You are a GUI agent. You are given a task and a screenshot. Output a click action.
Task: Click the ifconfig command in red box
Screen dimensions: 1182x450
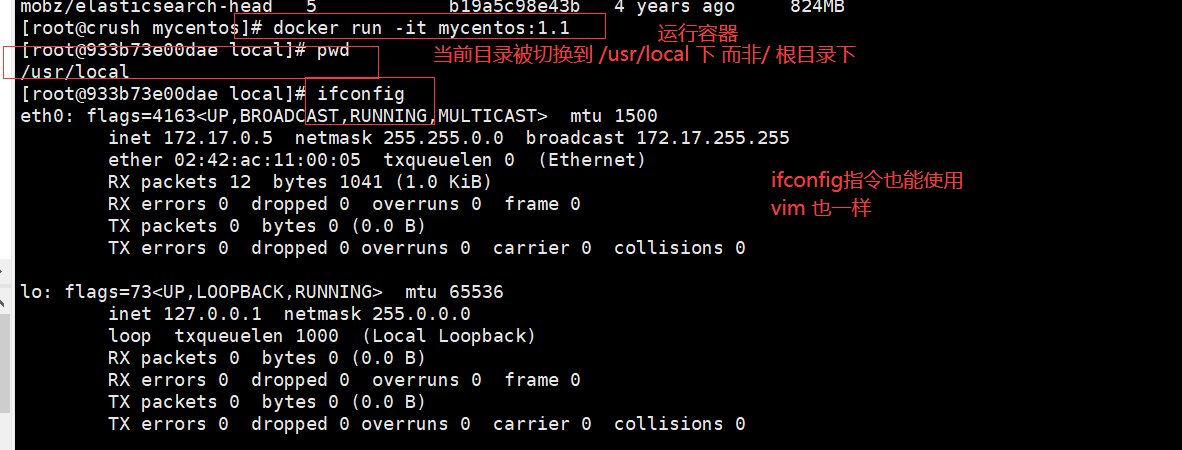click(361, 94)
